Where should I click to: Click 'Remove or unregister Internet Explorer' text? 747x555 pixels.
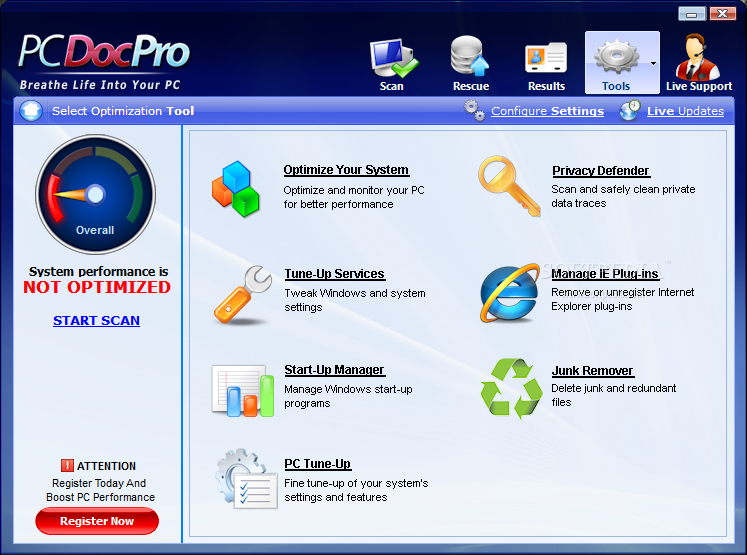coord(623,299)
